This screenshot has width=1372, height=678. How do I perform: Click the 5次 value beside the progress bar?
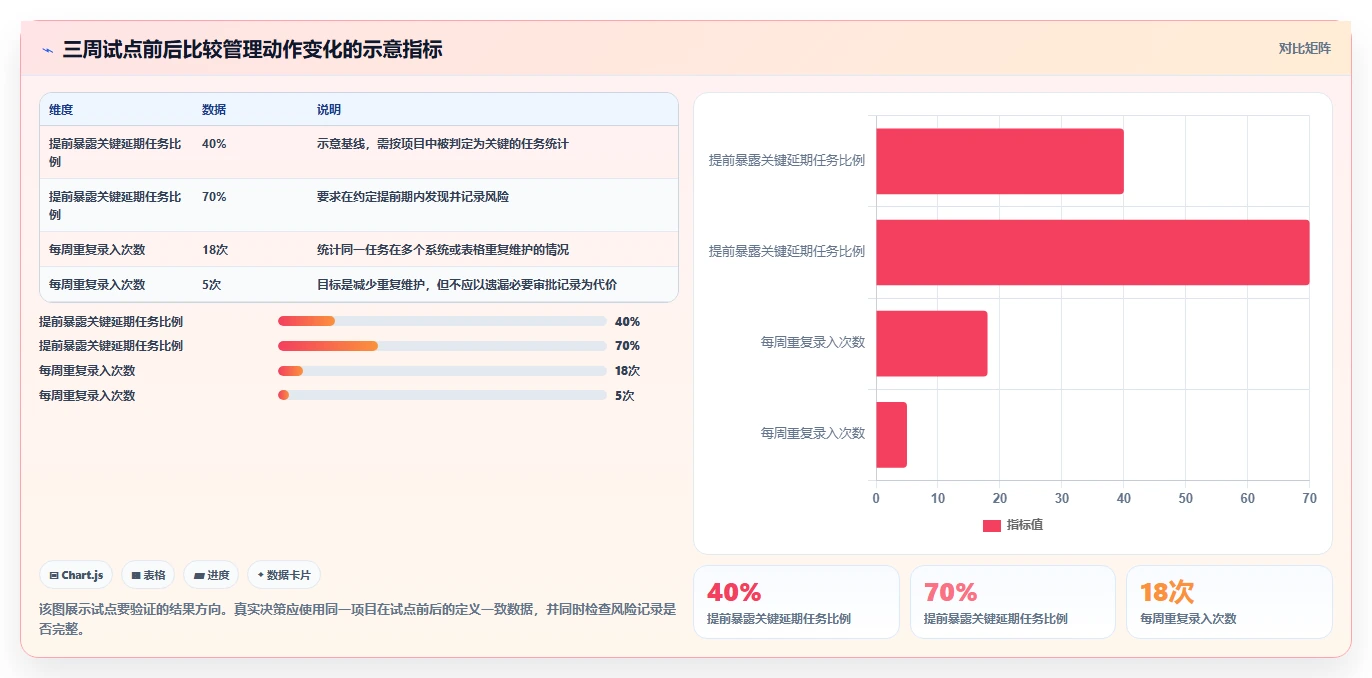tap(625, 396)
